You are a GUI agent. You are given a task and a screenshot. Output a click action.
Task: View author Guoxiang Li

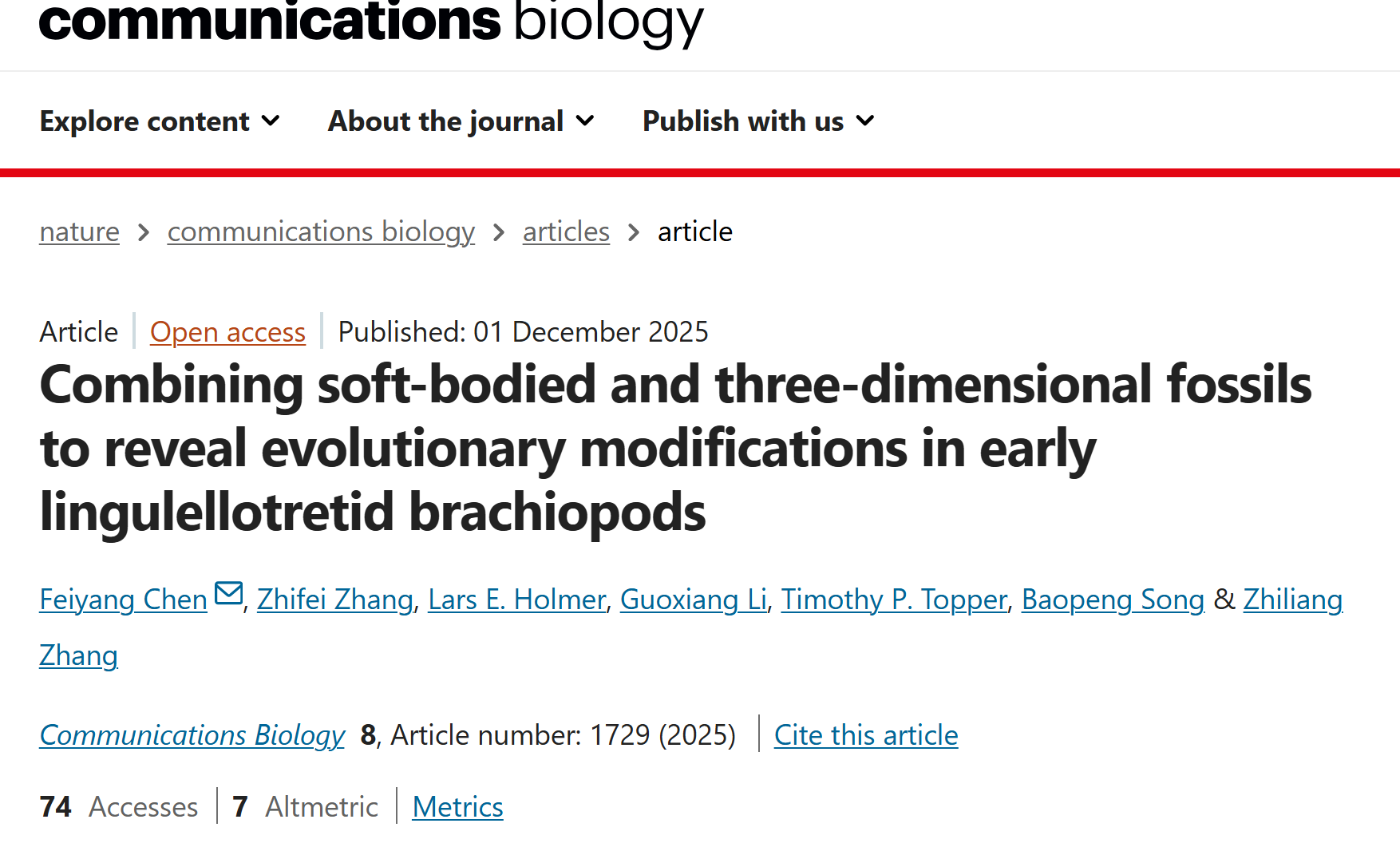[693, 600]
